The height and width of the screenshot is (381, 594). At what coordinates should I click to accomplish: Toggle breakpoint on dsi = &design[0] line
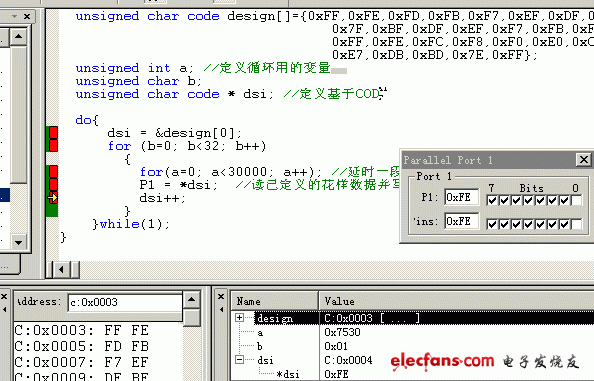(53, 133)
